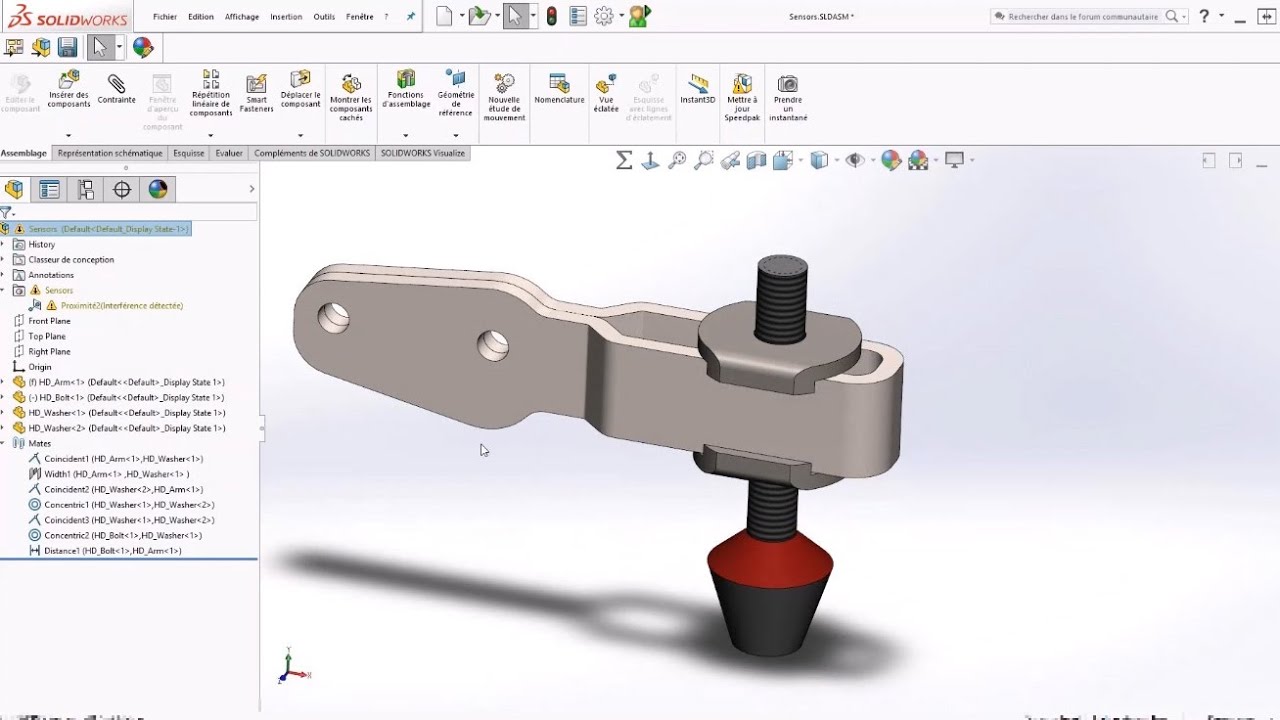Open Apply Scene dropdown icon
This screenshot has width=1280, height=720.
918,160
